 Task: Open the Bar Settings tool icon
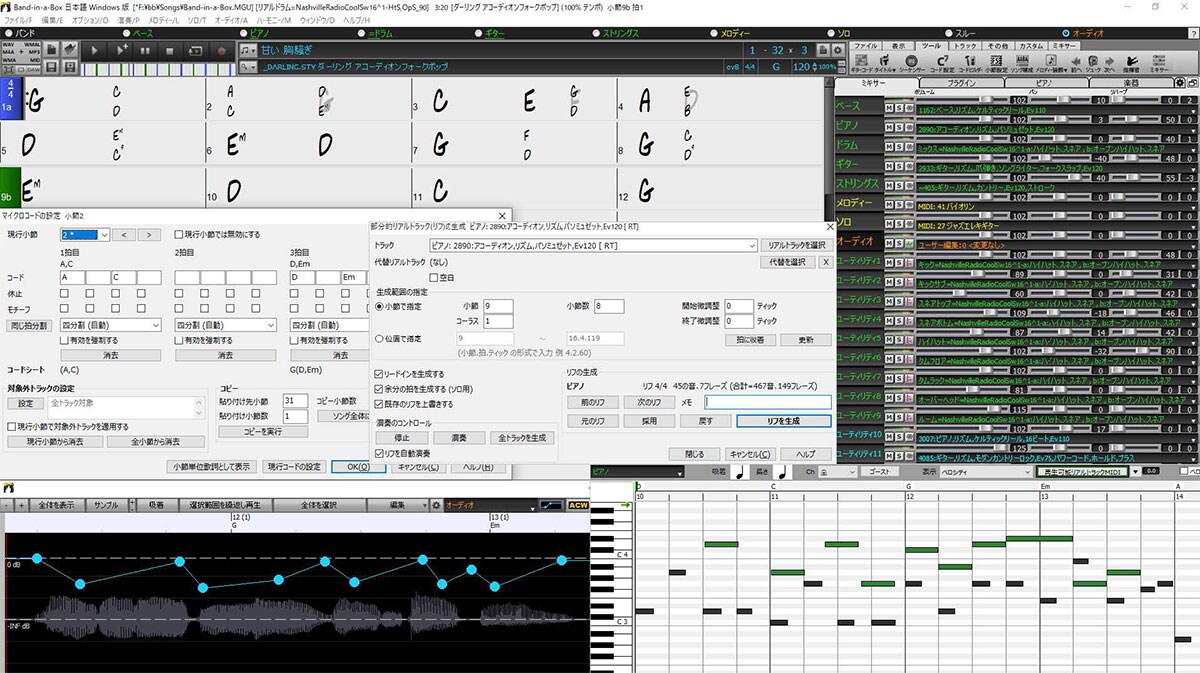point(997,62)
